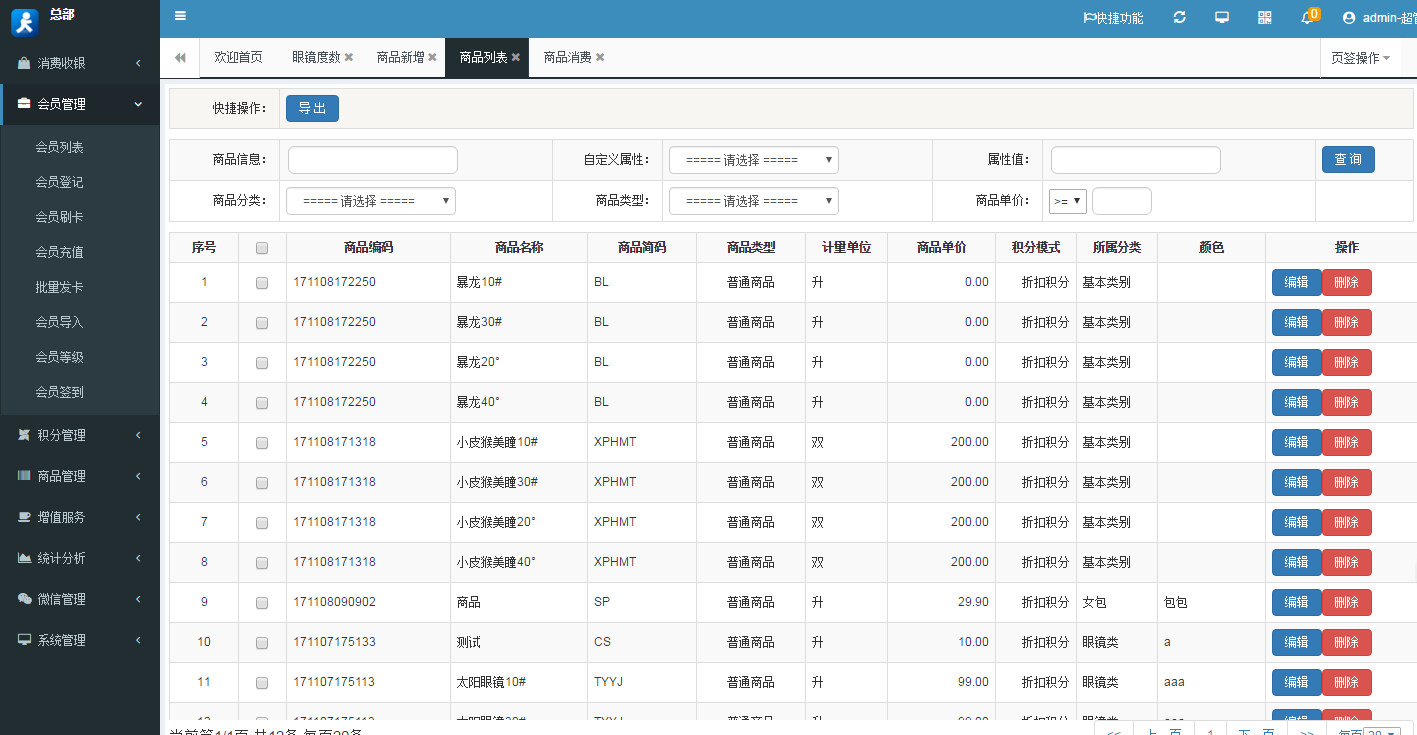Viewport: 1417px width, 735px height.
Task: Click the 商品信息 text input field
Action: coord(372,160)
